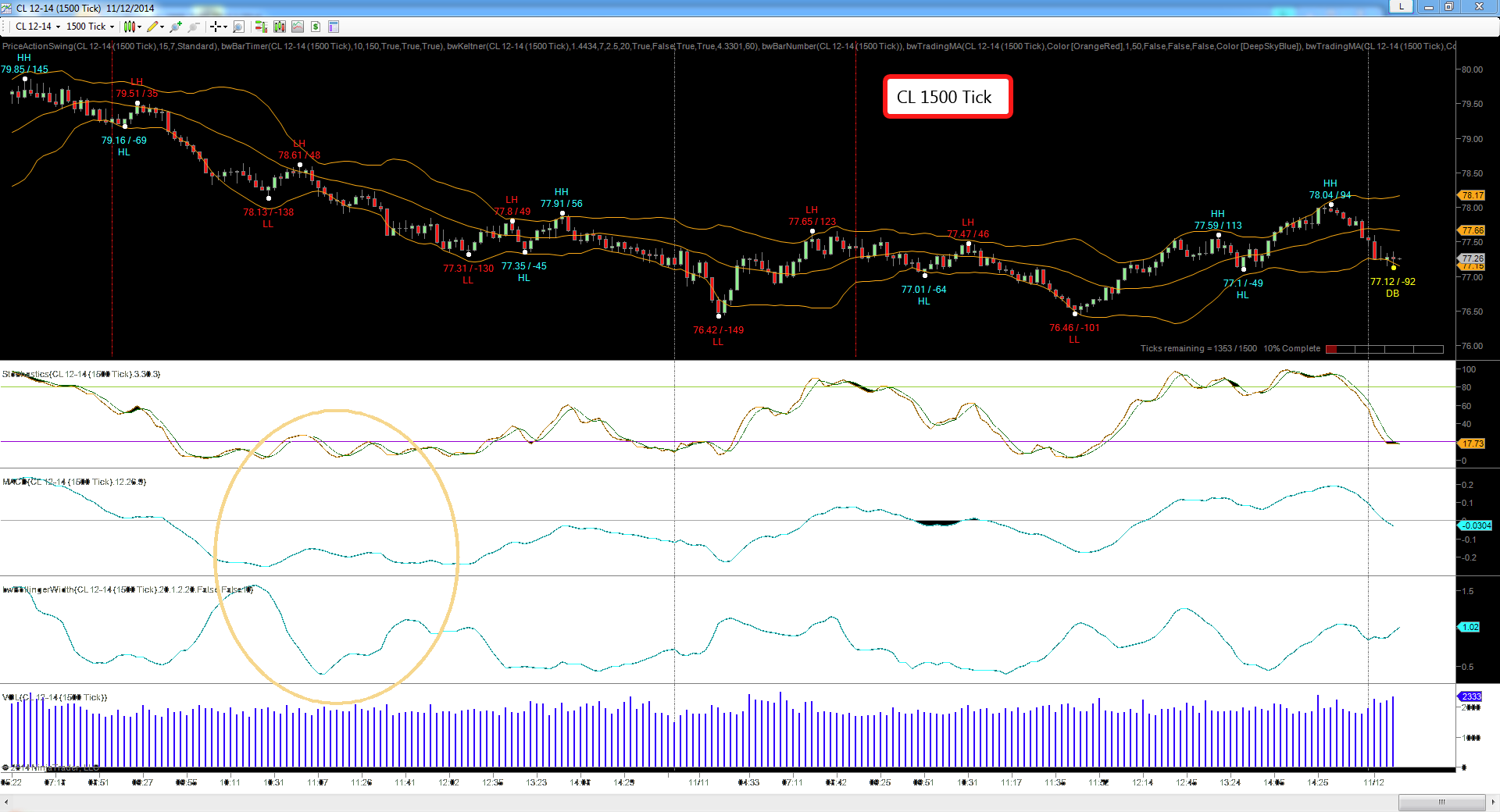Expand the drawing tools dropdown arrow

[x=162, y=27]
